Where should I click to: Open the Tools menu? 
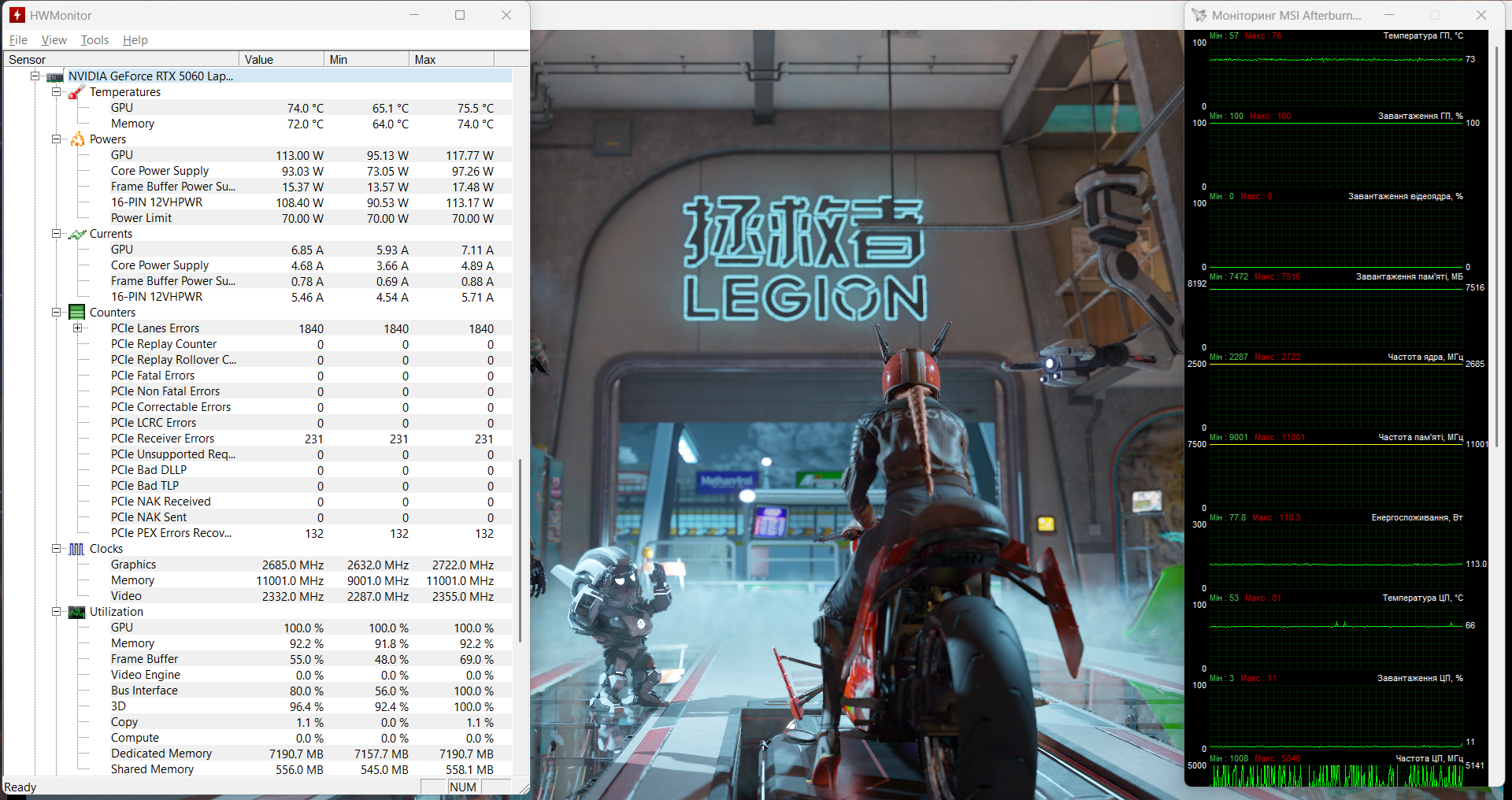point(94,40)
